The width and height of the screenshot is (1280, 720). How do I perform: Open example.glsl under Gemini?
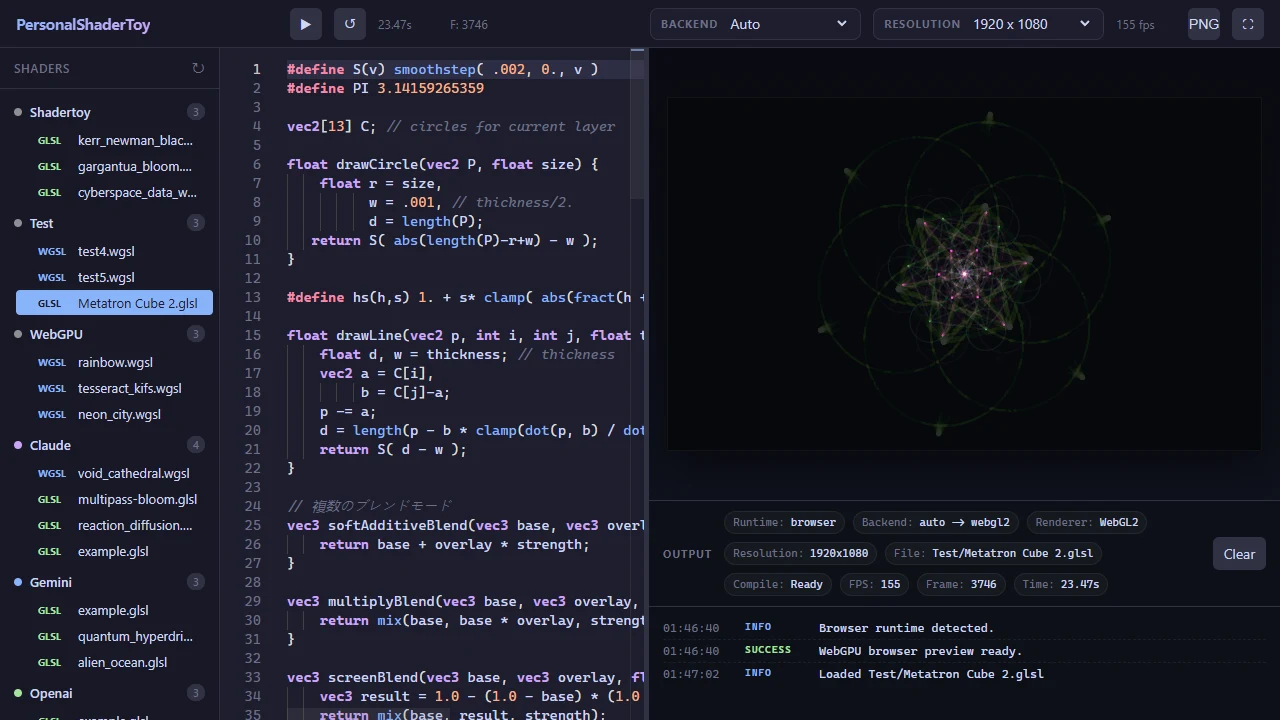(114, 610)
